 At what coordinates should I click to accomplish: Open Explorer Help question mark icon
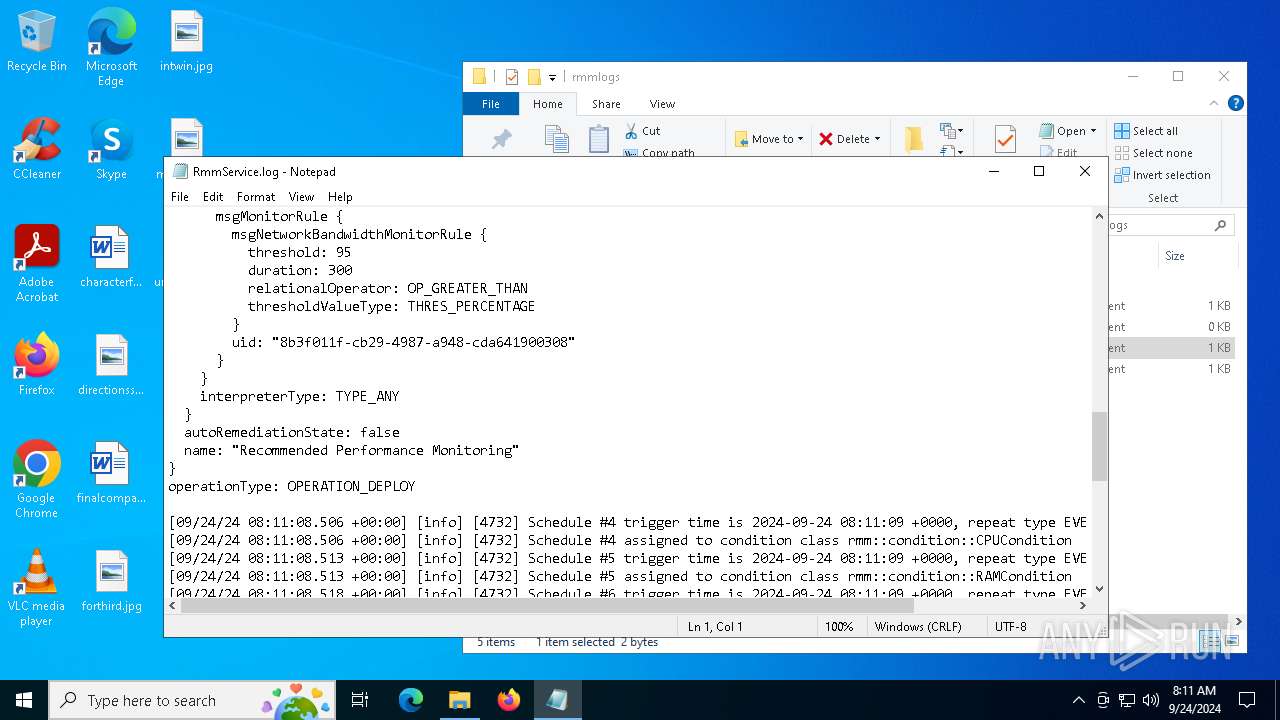point(1236,103)
